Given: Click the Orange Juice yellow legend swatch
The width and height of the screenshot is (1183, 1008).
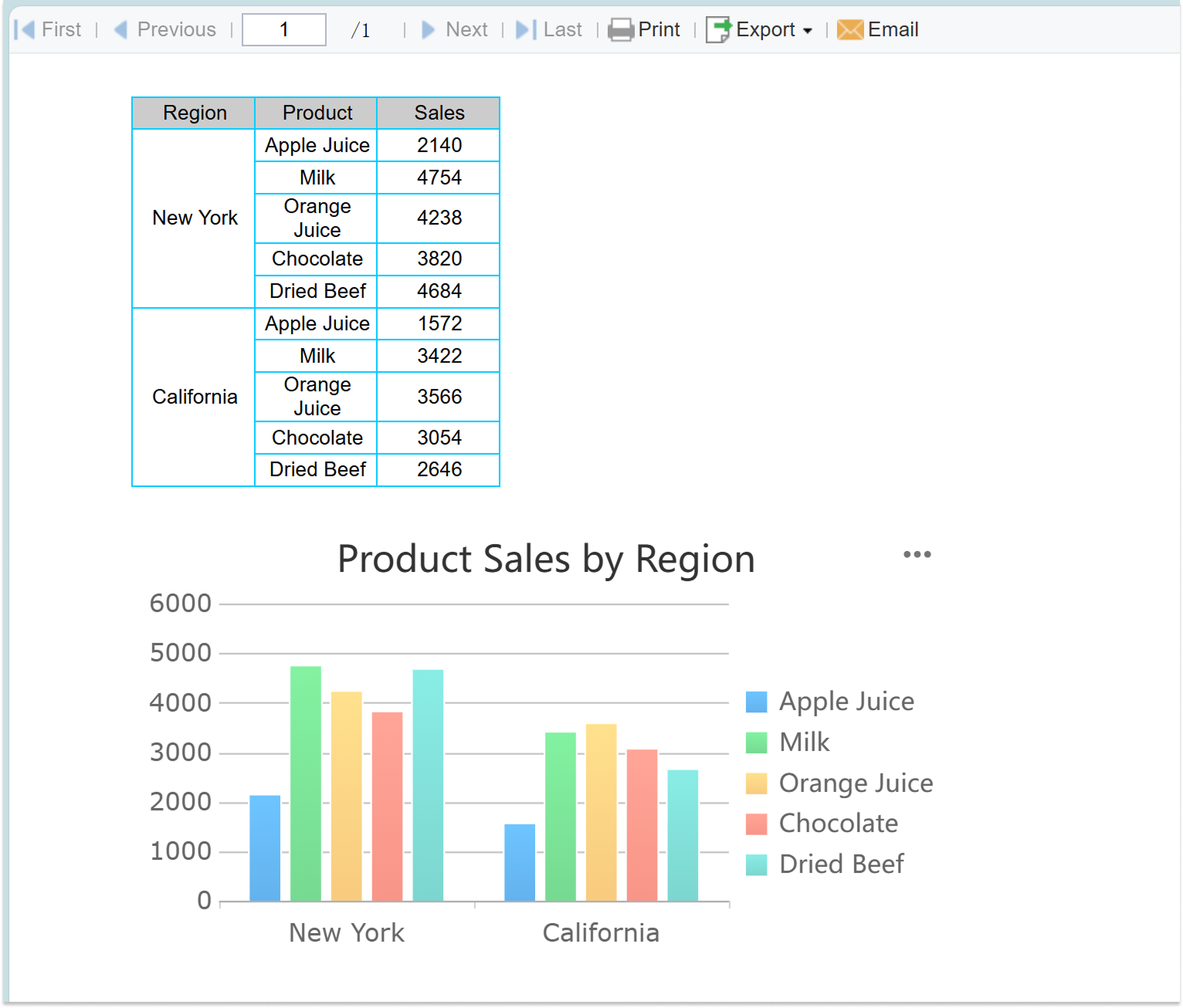Looking at the screenshot, I should pos(757,783).
